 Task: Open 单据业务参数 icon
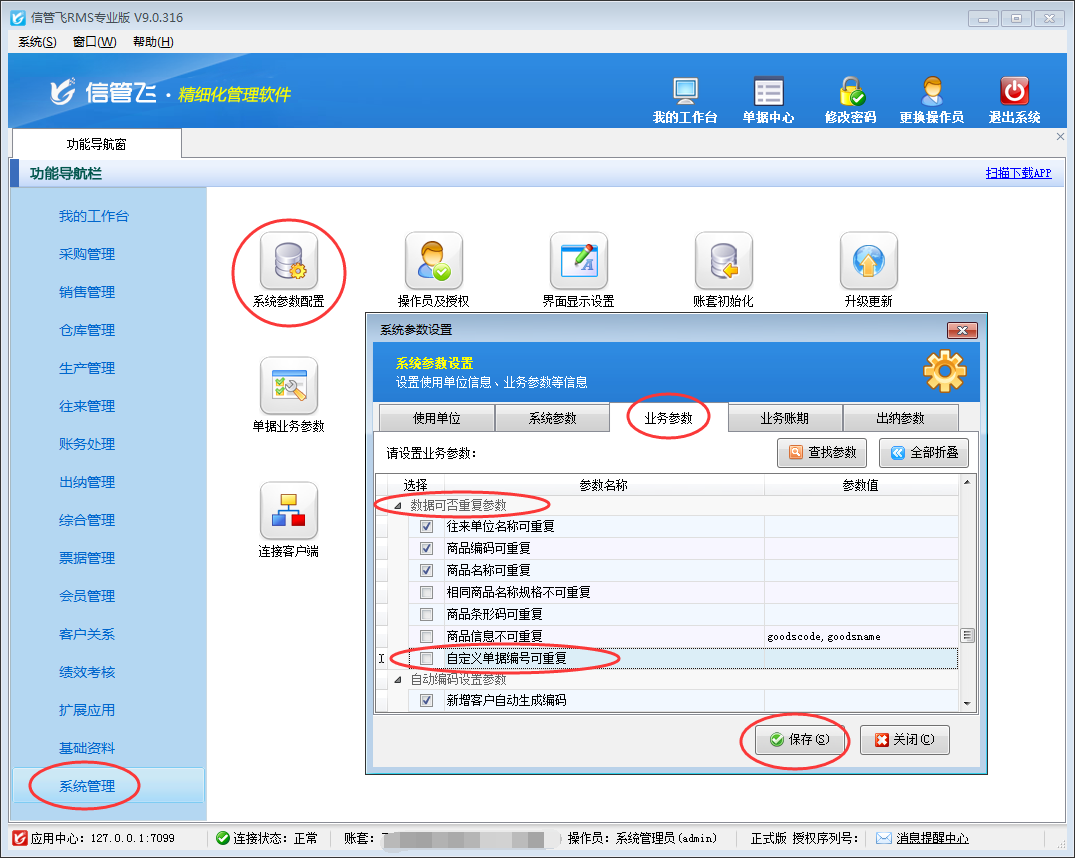pyautogui.click(x=288, y=387)
